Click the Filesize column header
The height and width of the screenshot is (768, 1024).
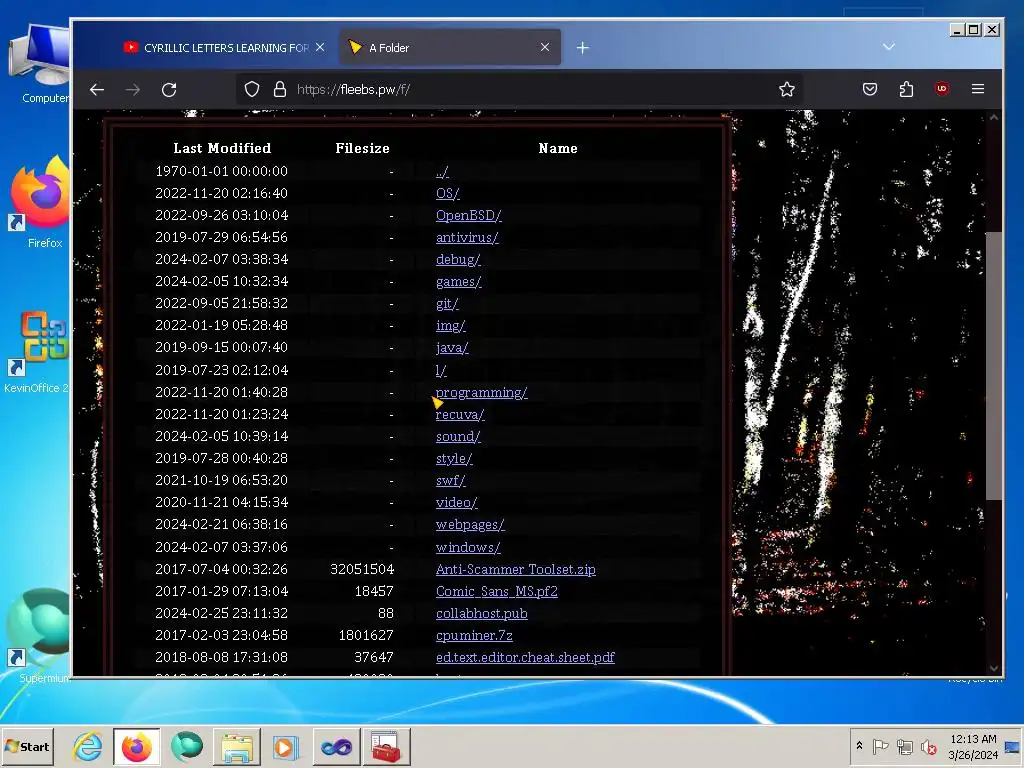pos(362,148)
